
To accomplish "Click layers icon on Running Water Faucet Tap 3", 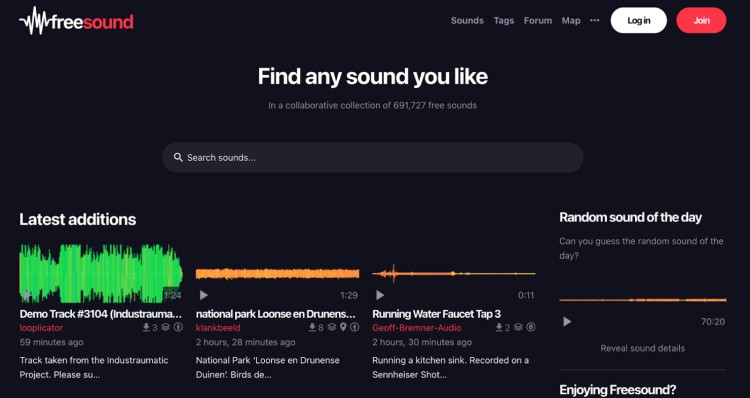I will (x=518, y=328).
